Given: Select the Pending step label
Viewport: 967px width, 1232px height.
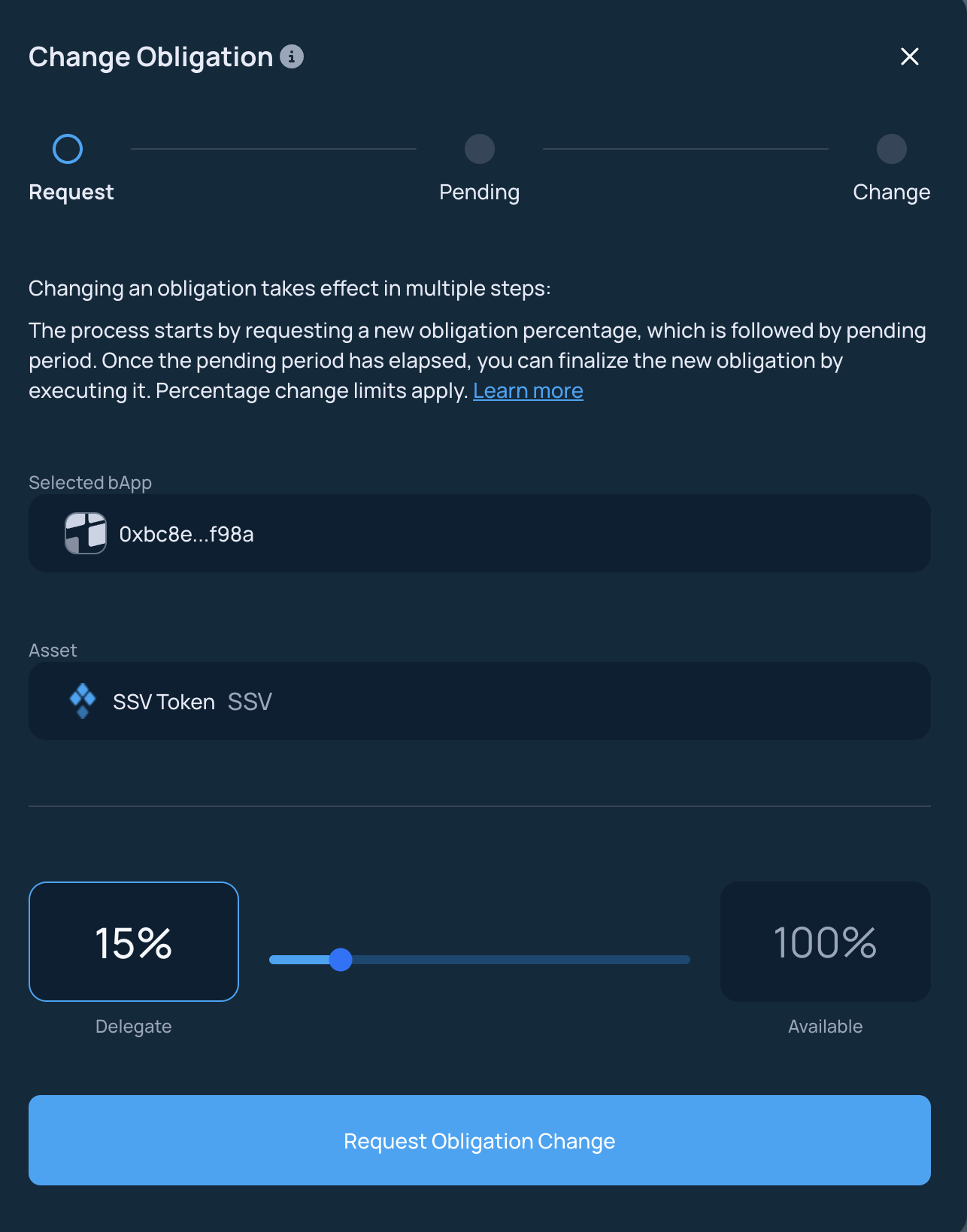Looking at the screenshot, I should [480, 193].
